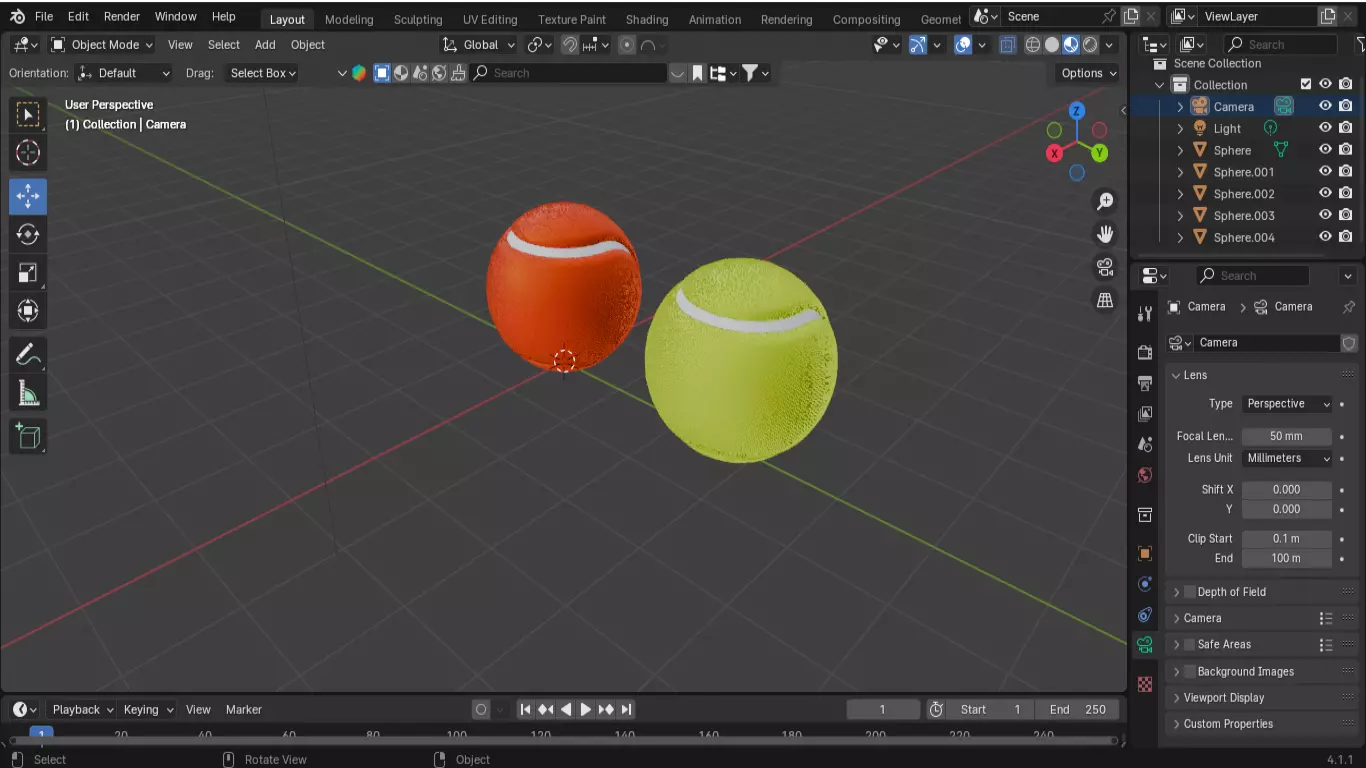The image size is (1366, 768).
Task: Hide Sphere.002 in viewport via eye icon
Action: coord(1325,194)
